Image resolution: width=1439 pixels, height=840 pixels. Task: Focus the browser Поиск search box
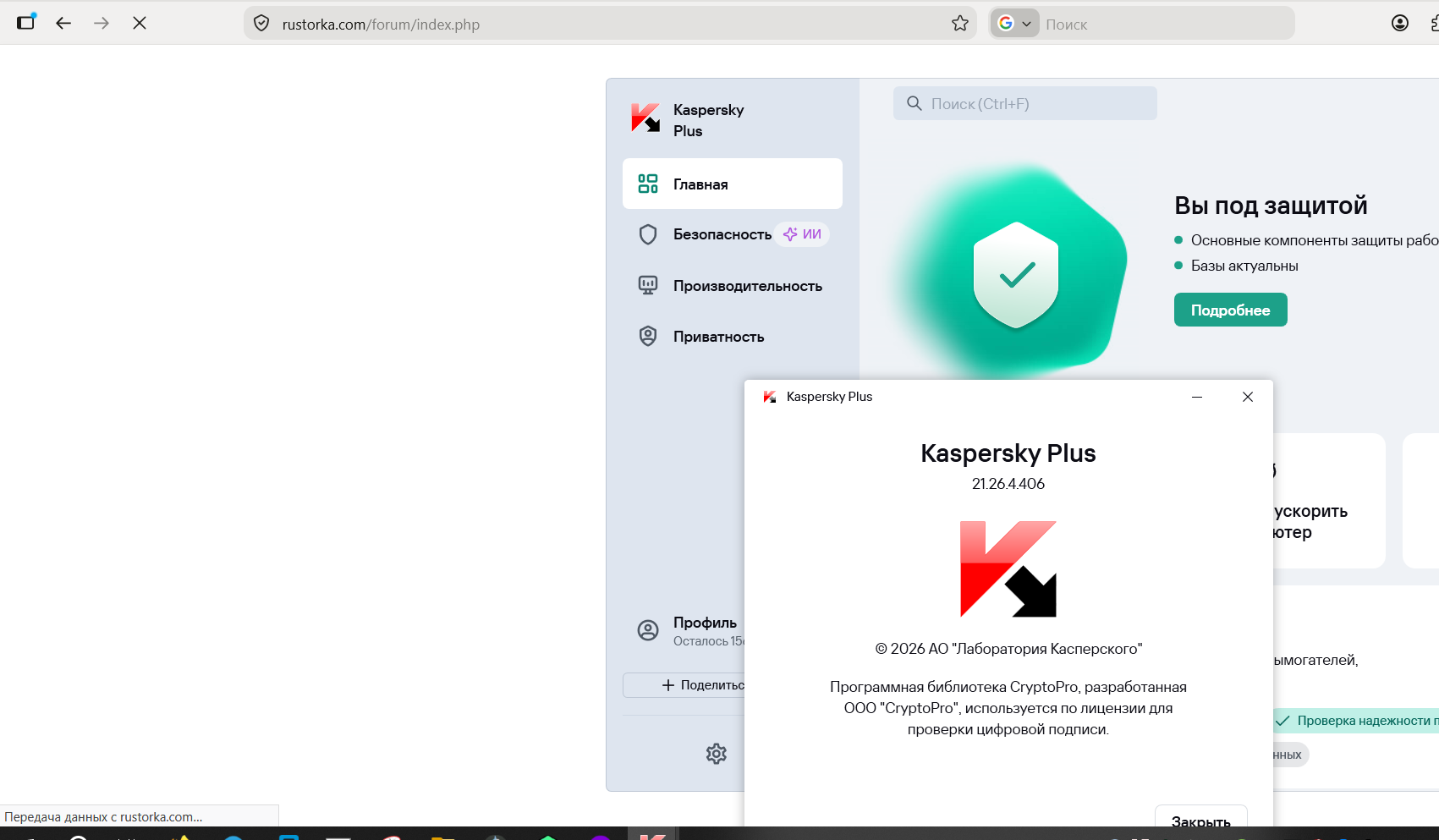(x=1166, y=24)
